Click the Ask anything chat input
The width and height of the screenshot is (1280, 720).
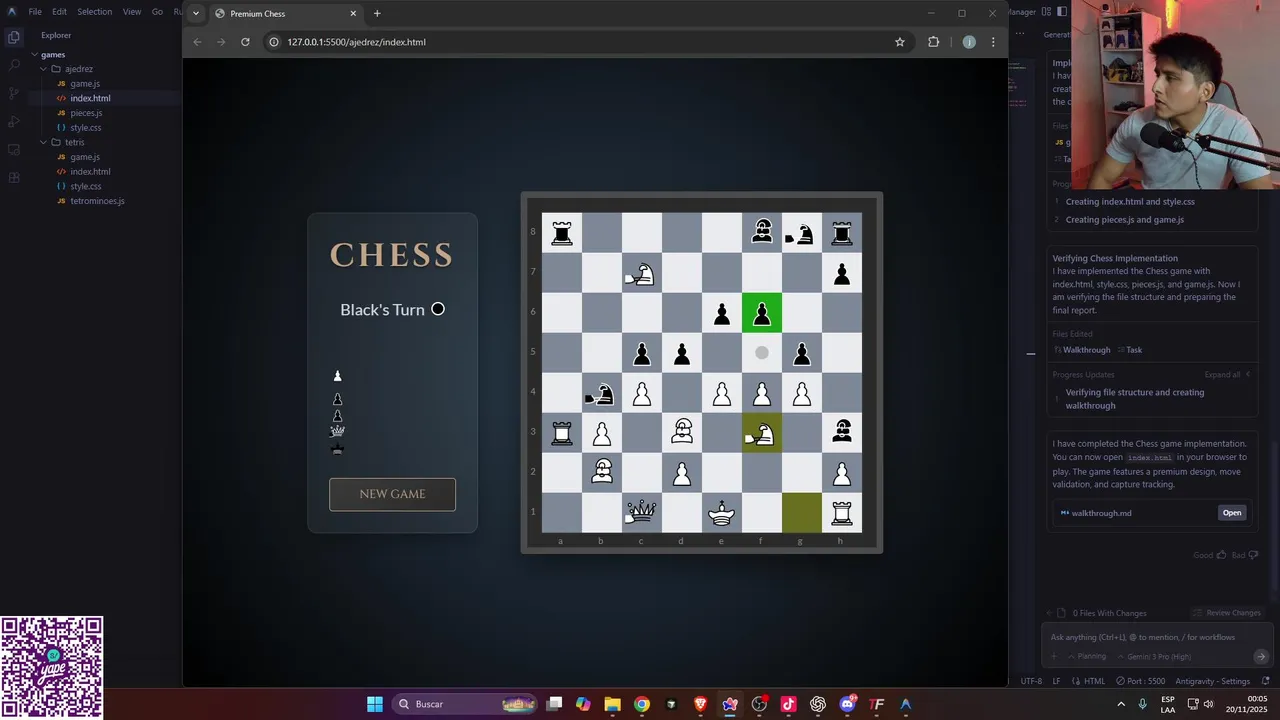1155,637
